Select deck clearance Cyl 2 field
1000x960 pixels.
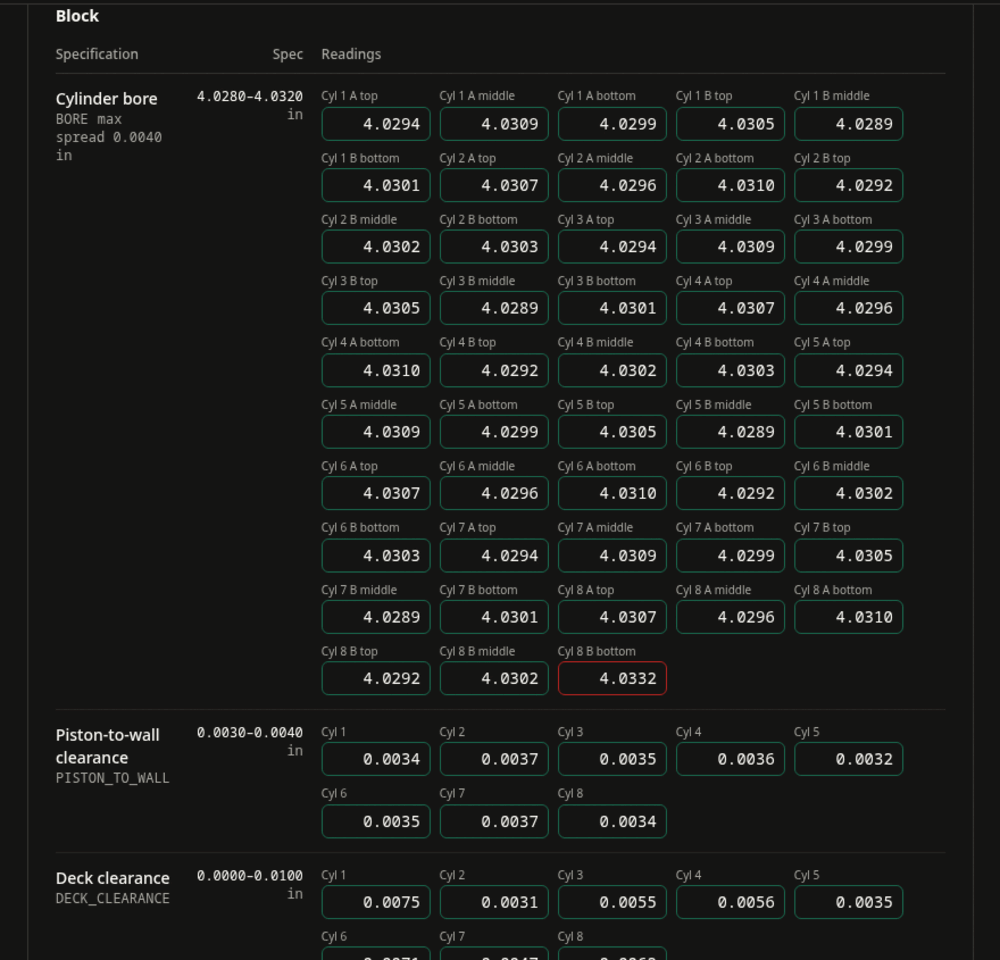coord(494,902)
